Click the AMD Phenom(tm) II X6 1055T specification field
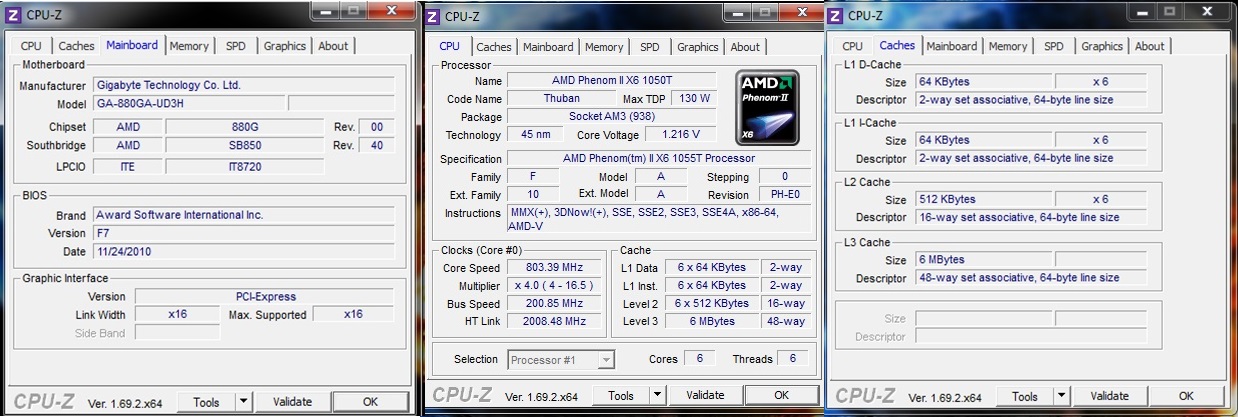This screenshot has height=417, width=1238. coord(659,159)
